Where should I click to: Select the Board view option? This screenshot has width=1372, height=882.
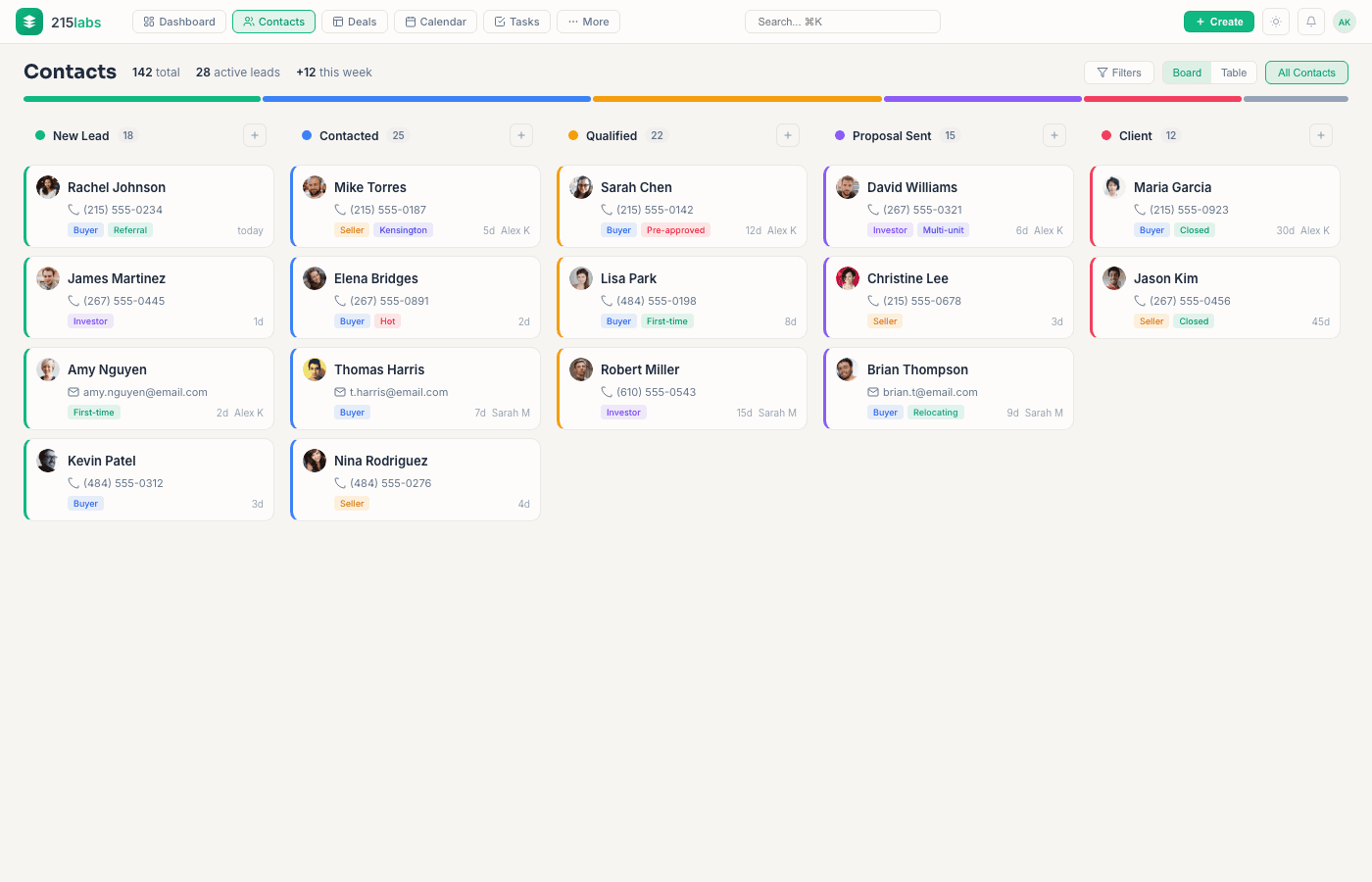click(x=1187, y=72)
